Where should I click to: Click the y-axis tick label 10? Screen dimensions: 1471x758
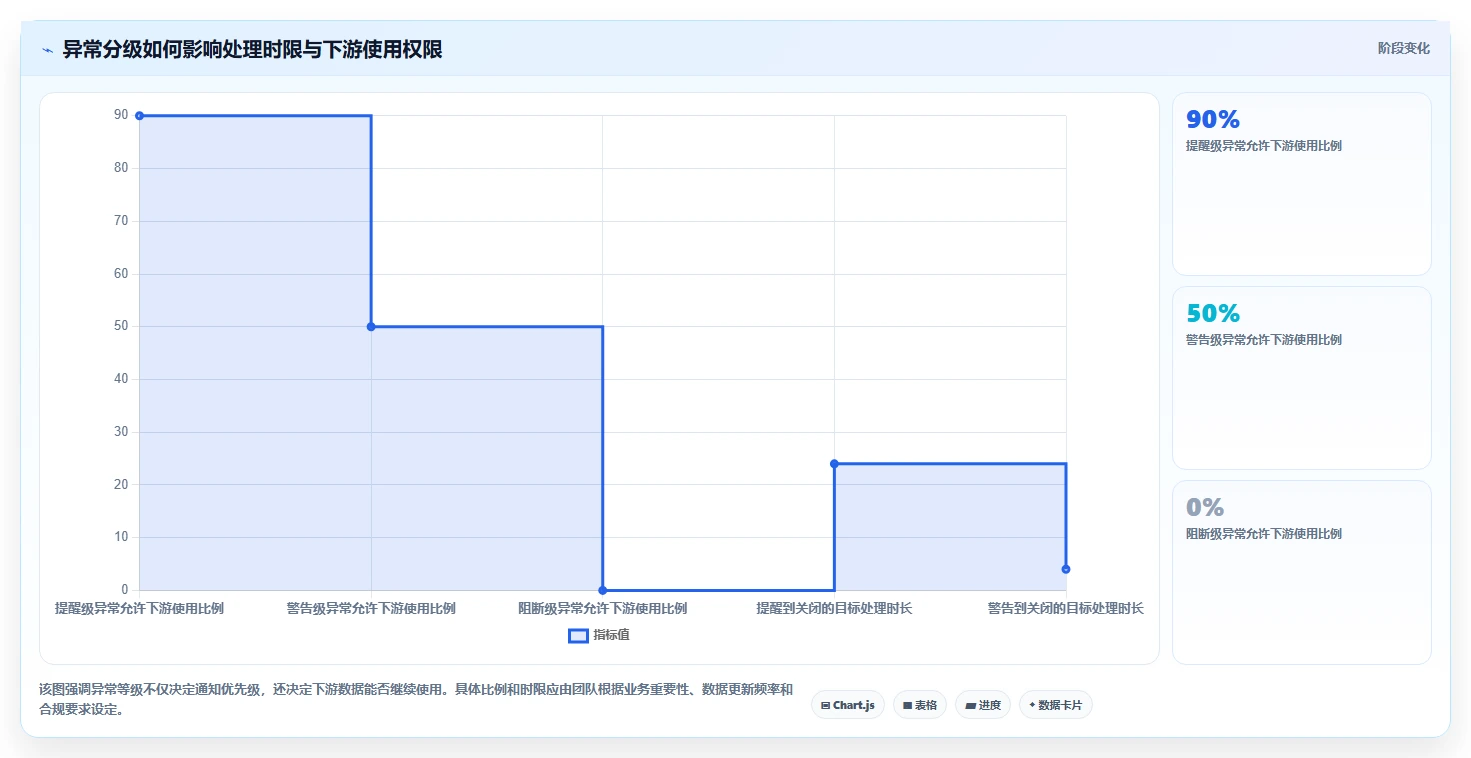click(x=121, y=537)
